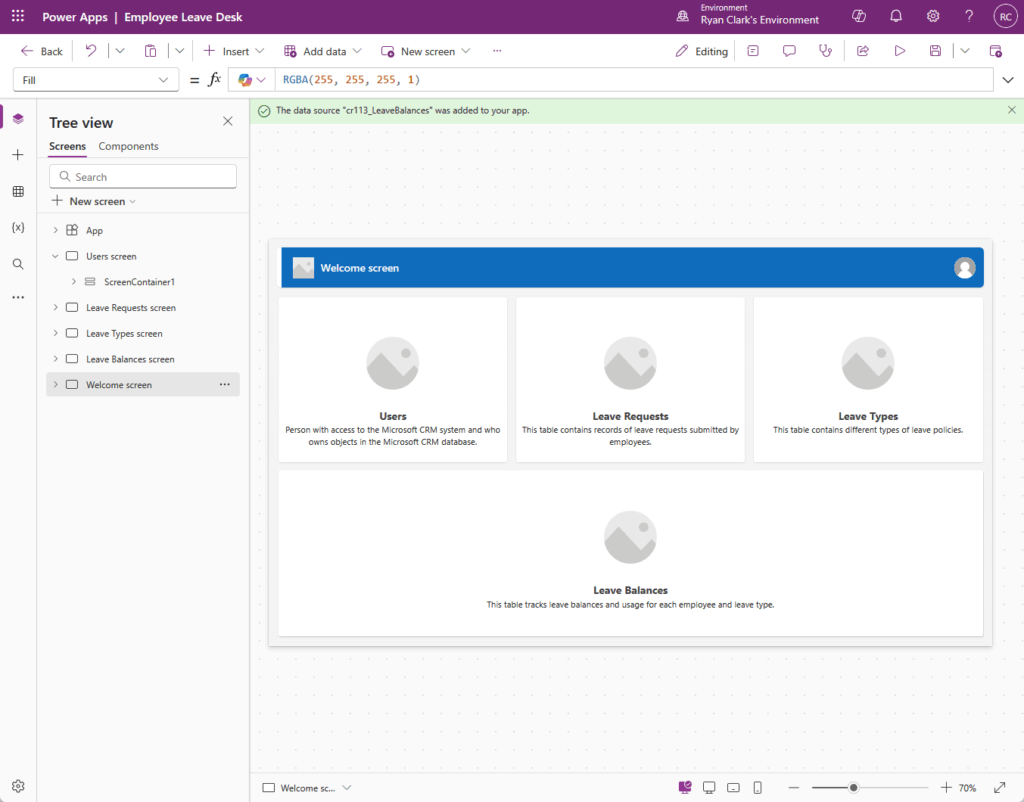Viewport: 1024px width, 802px height.
Task: Switch to the Components tab
Action: coord(128,146)
